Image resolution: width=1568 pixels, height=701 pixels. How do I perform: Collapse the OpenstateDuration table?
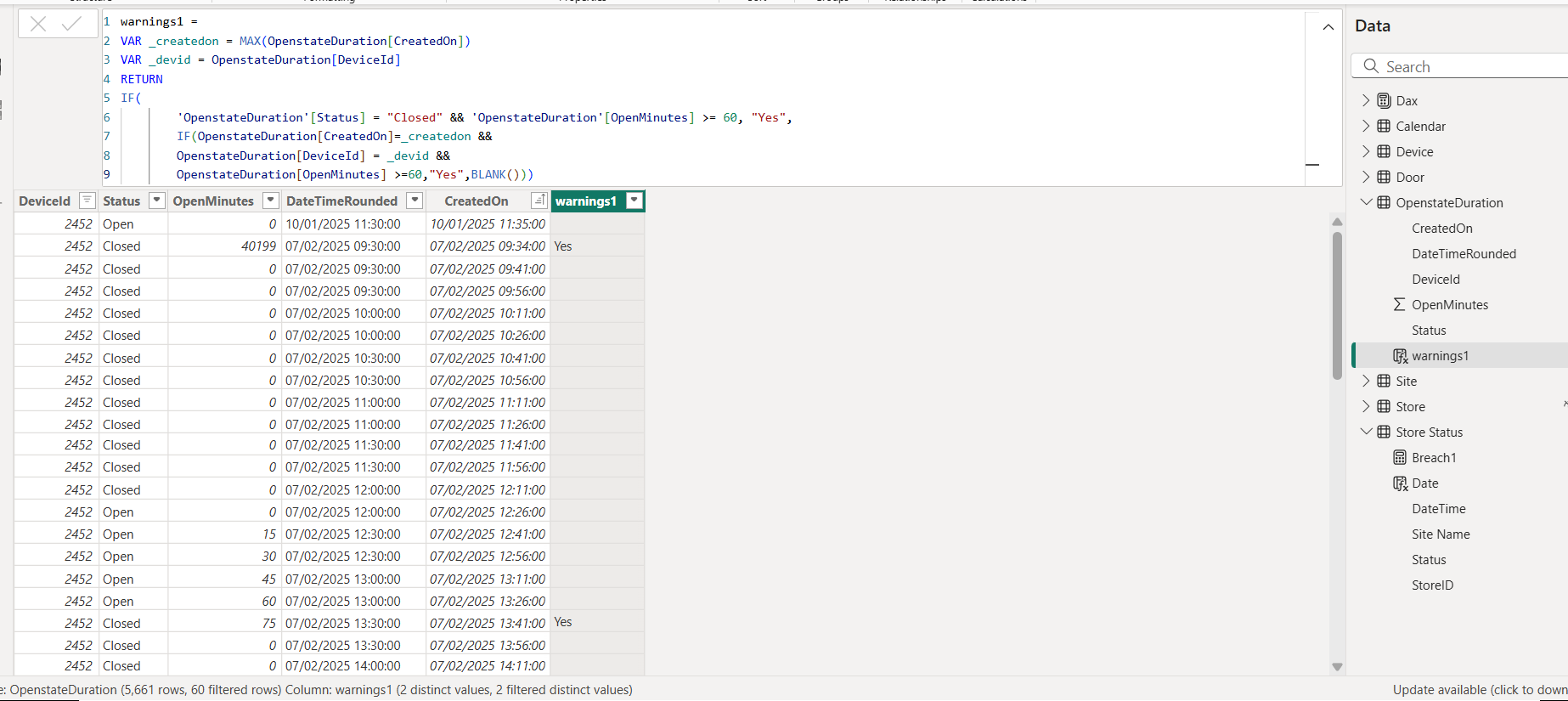pyautogui.click(x=1366, y=202)
